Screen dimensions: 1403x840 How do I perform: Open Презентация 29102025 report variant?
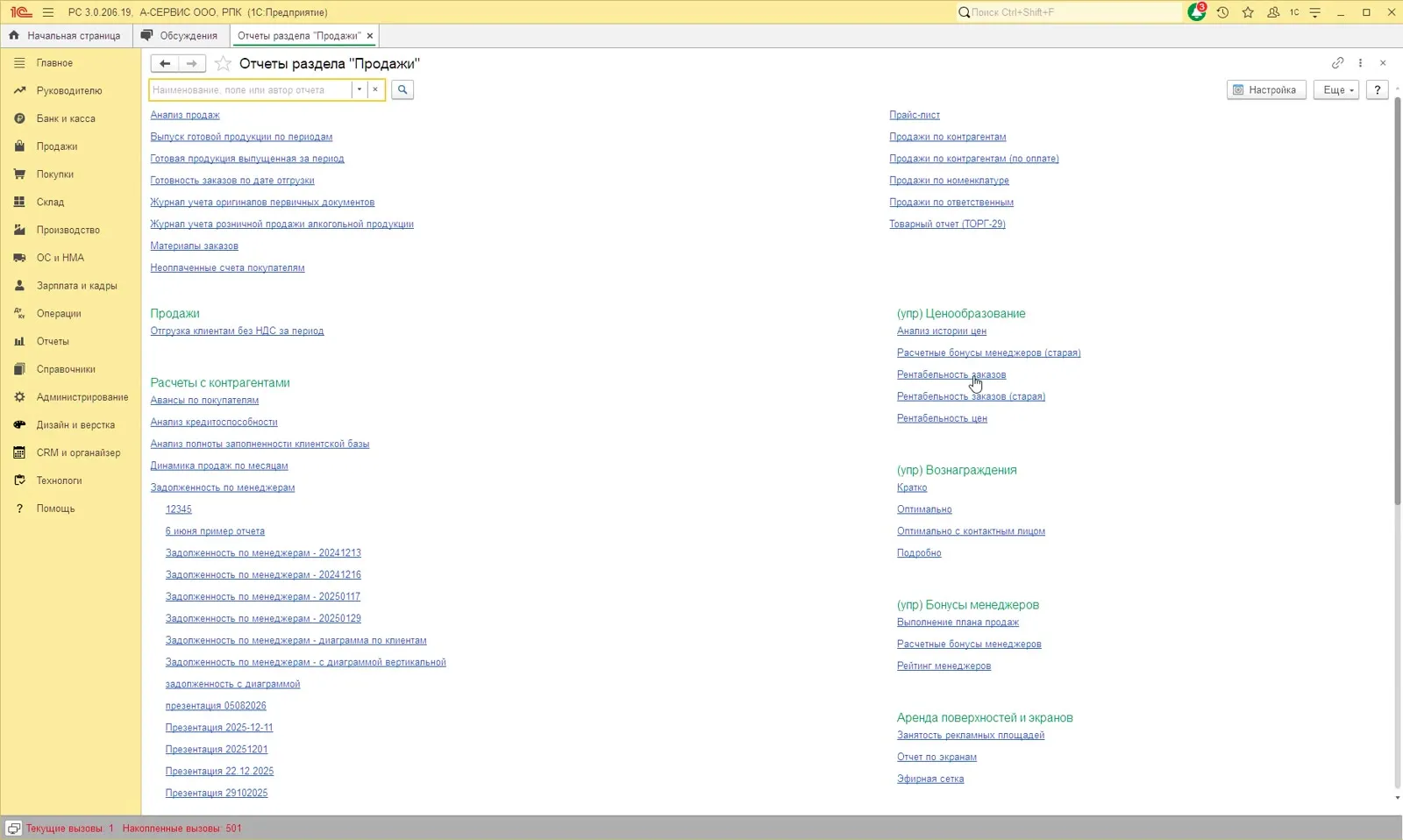coord(217,793)
